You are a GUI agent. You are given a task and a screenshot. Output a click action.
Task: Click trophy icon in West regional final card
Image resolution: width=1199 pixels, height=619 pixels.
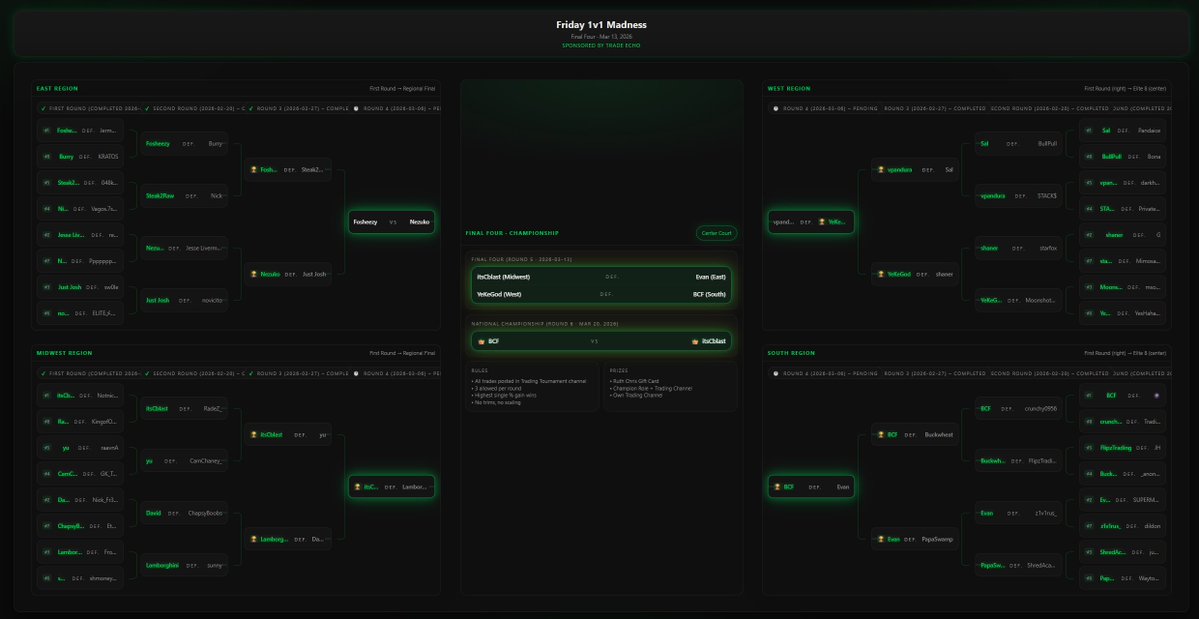coord(822,222)
